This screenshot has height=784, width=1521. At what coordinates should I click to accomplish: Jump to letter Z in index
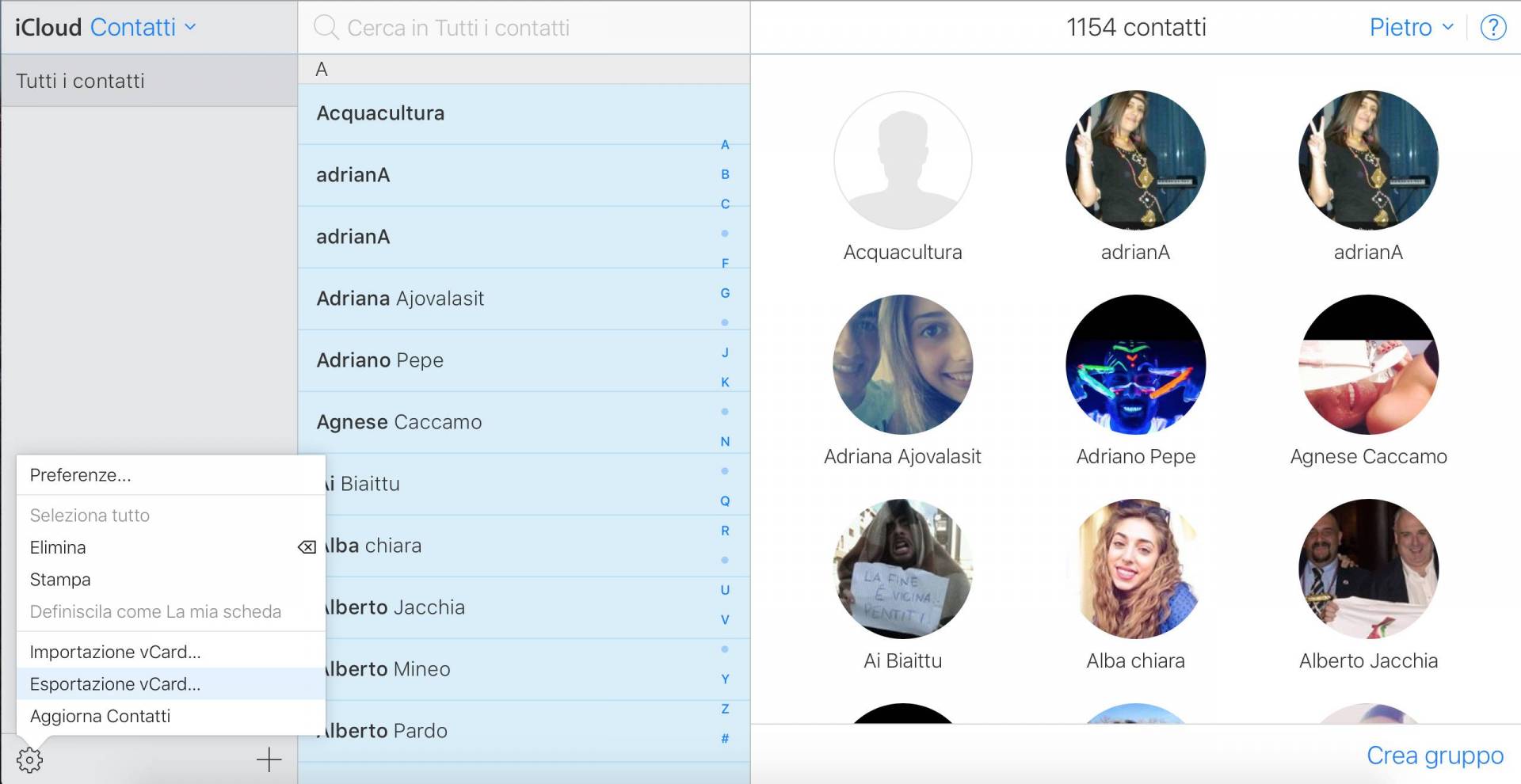(725, 709)
